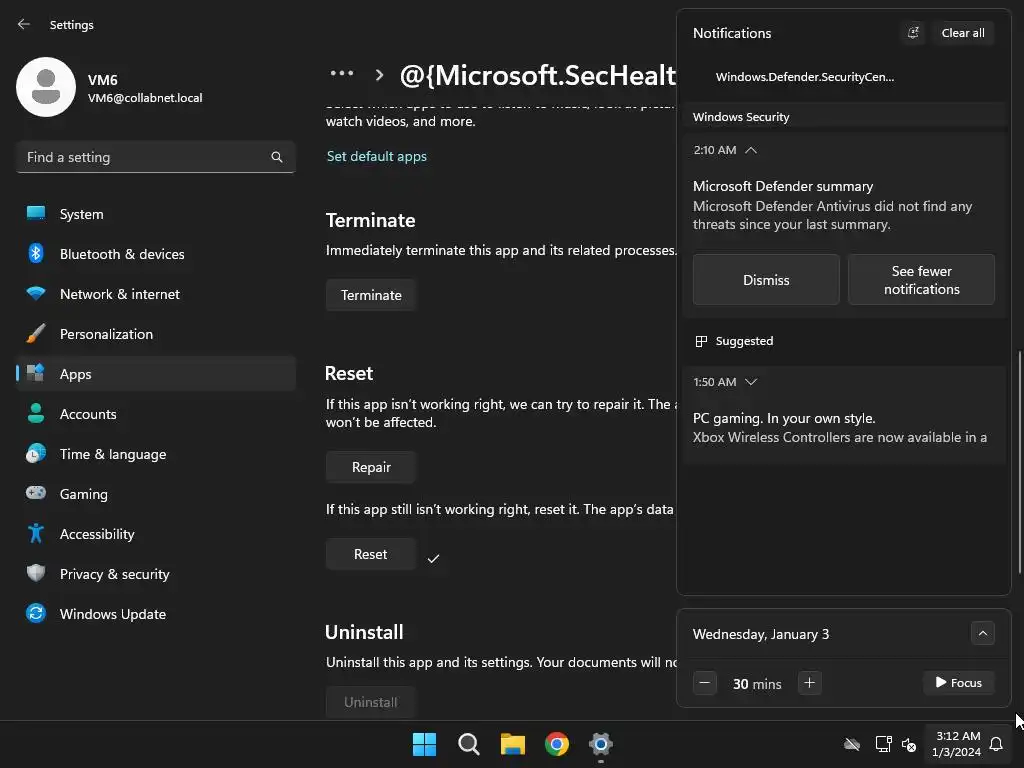Open Accounts settings
The width and height of the screenshot is (1024, 768).
pos(155,413)
